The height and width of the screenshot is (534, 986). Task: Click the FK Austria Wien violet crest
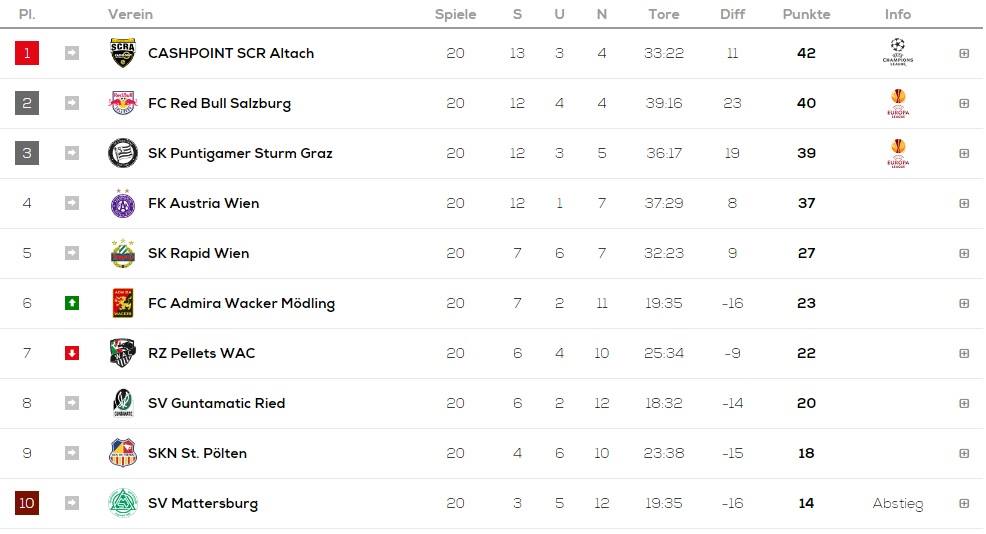tap(123, 203)
